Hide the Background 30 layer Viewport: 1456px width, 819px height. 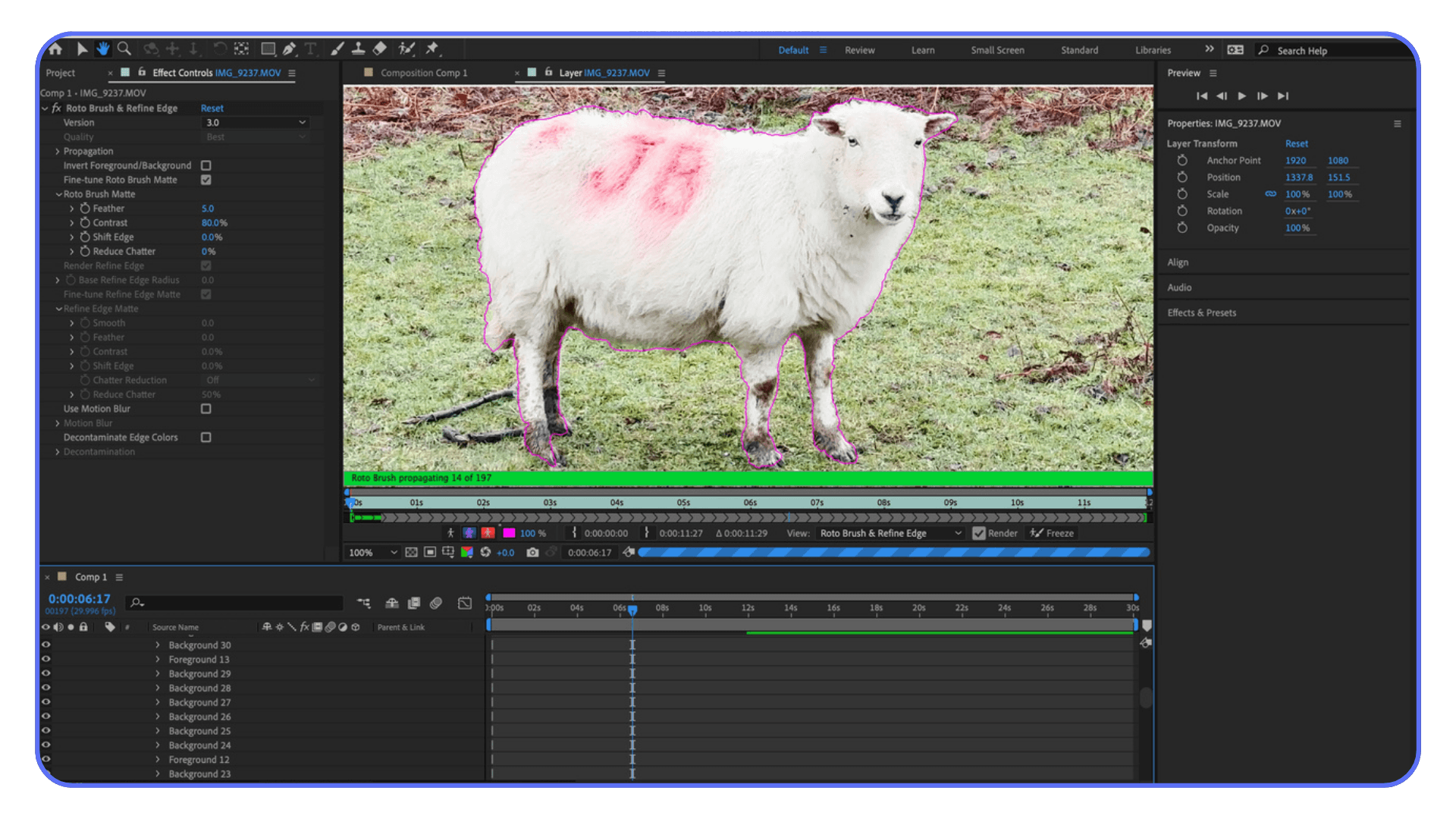[x=45, y=645]
